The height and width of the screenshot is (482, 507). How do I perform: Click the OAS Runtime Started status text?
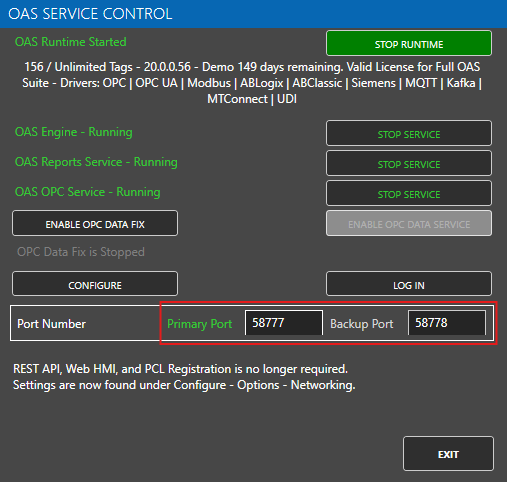(70, 42)
